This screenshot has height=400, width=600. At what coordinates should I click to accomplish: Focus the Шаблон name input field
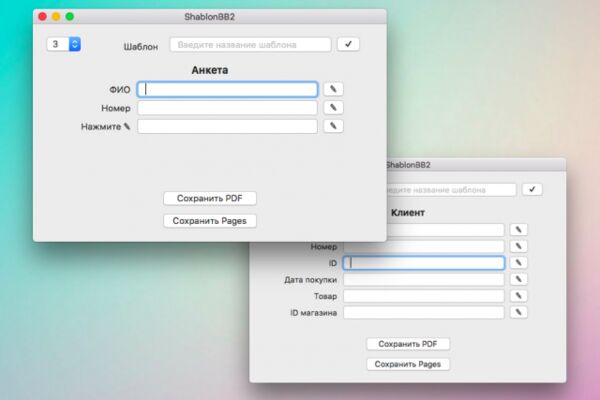click(x=251, y=44)
